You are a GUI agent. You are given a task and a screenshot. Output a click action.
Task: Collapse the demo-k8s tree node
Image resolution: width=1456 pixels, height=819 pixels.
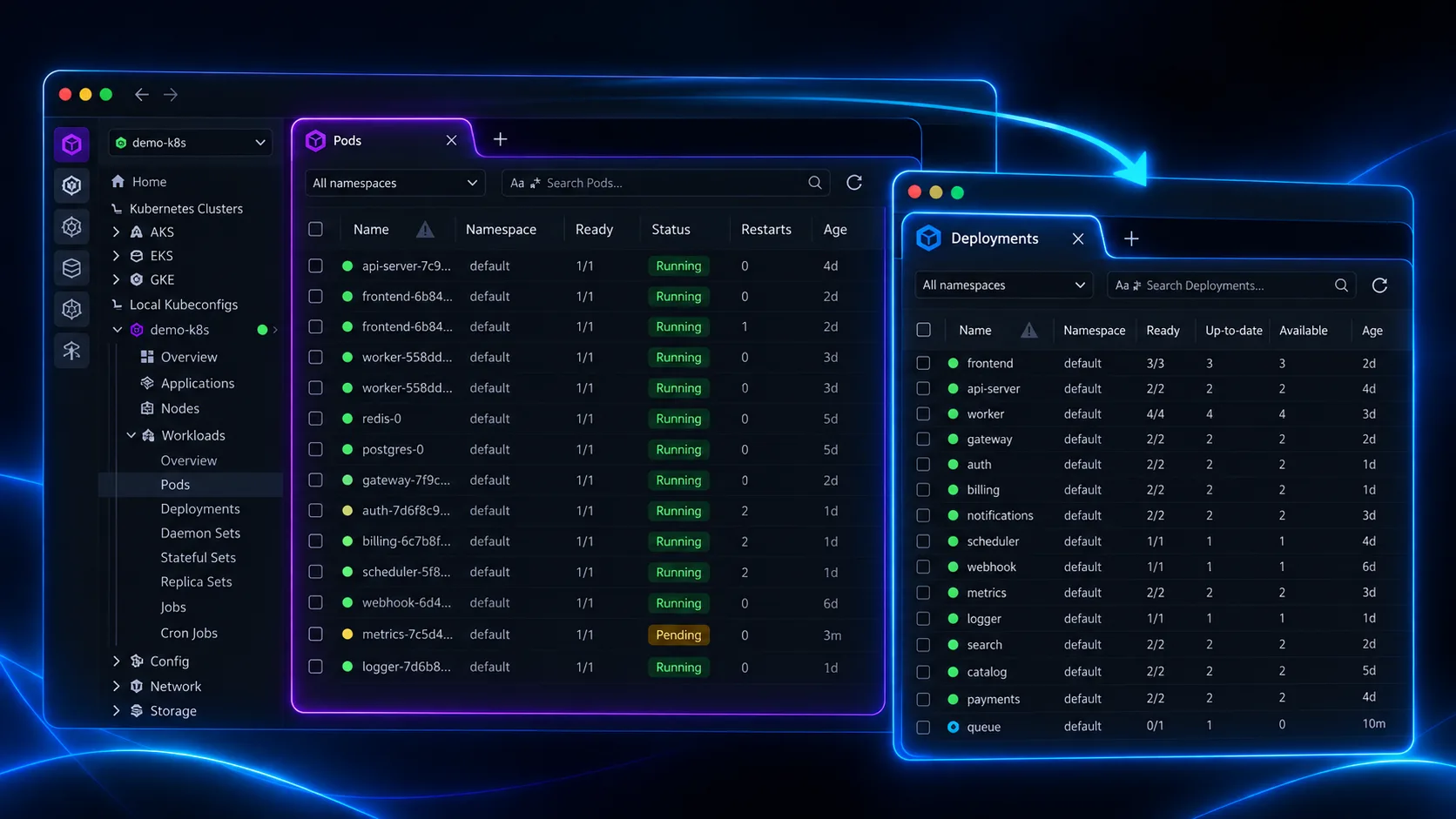click(x=117, y=330)
